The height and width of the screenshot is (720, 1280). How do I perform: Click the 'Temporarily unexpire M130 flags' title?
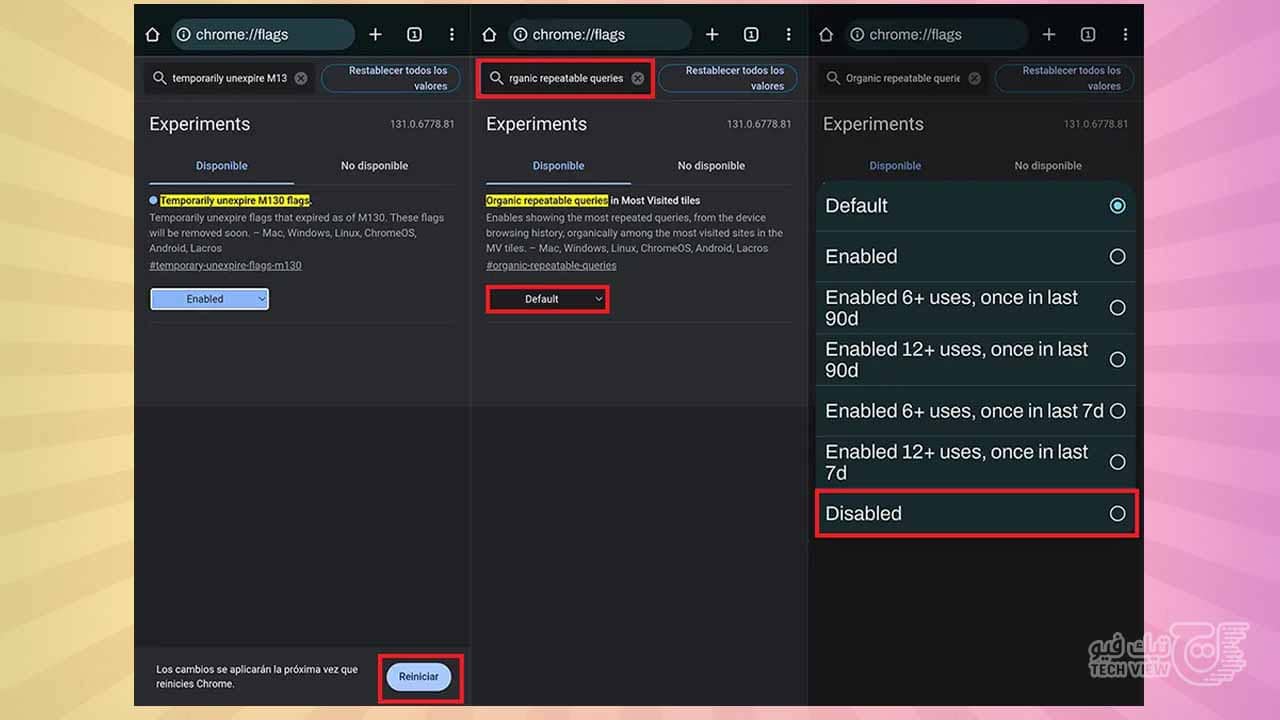[x=235, y=201]
